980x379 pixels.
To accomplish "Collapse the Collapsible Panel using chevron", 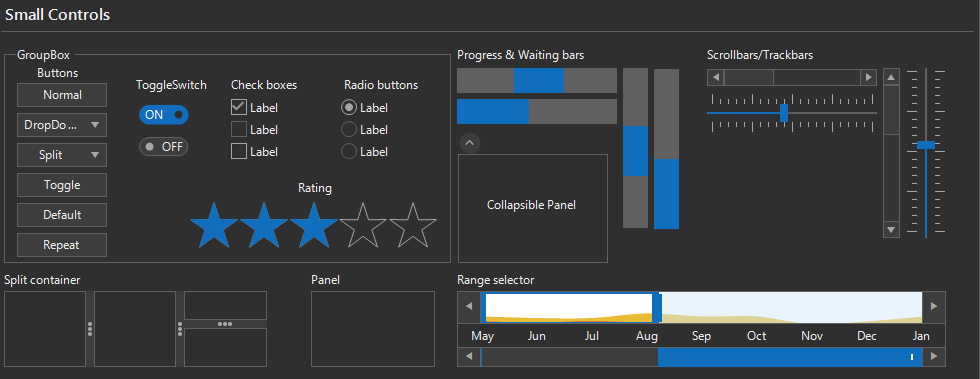I will 470,143.
